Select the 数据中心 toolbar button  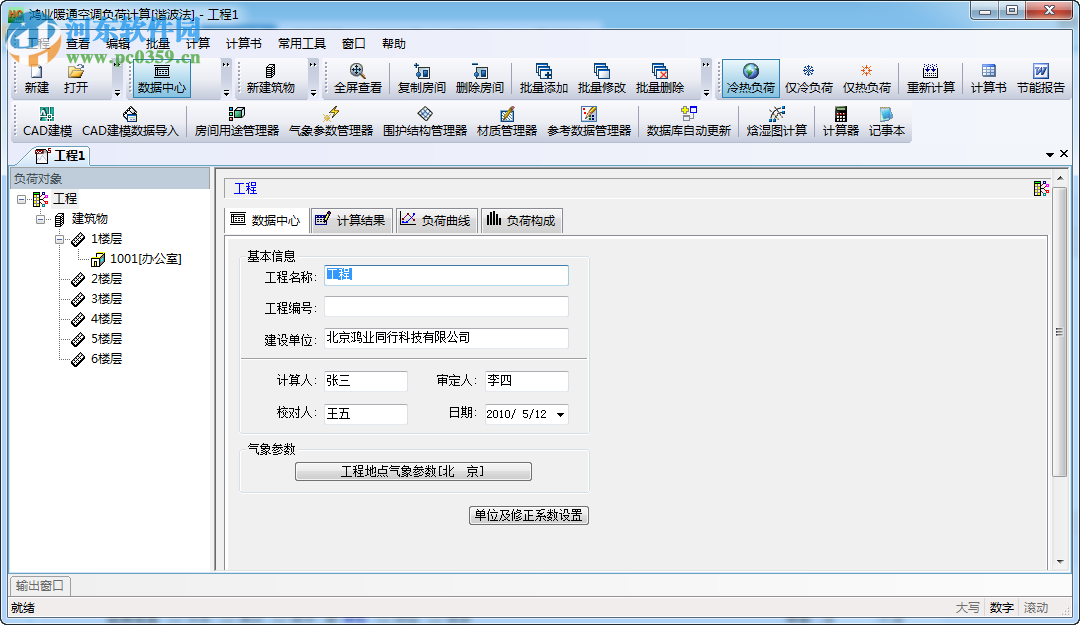click(162, 79)
